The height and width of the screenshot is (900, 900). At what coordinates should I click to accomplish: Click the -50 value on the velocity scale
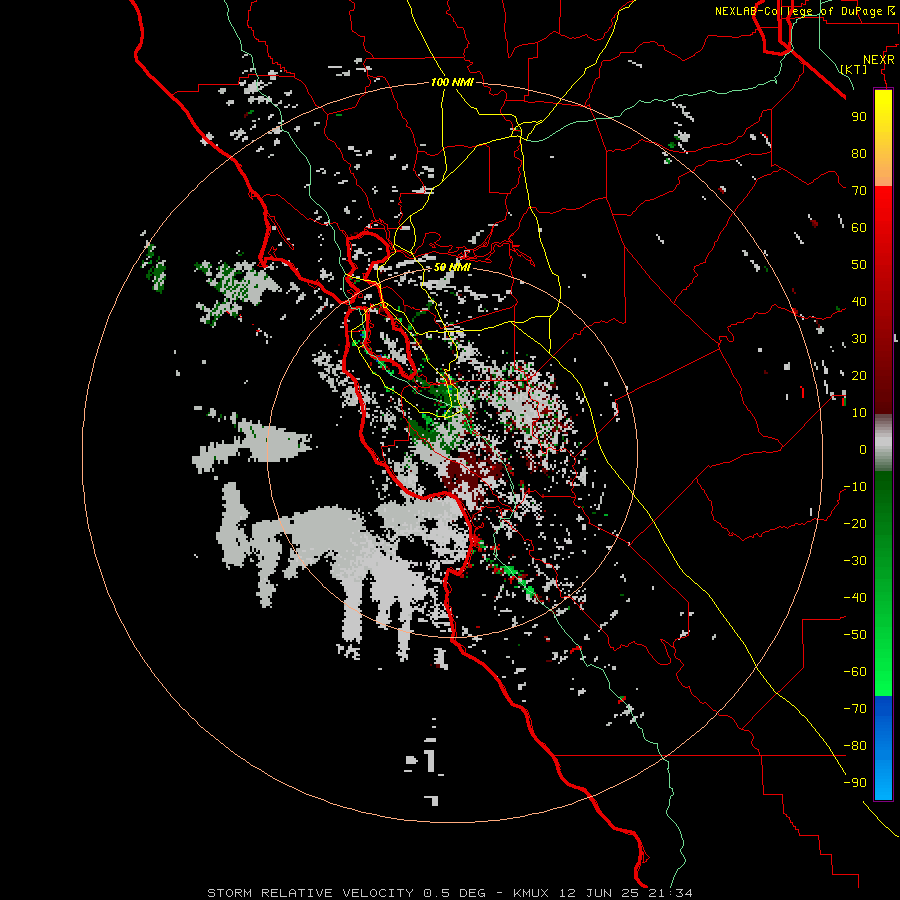pyautogui.click(x=855, y=635)
